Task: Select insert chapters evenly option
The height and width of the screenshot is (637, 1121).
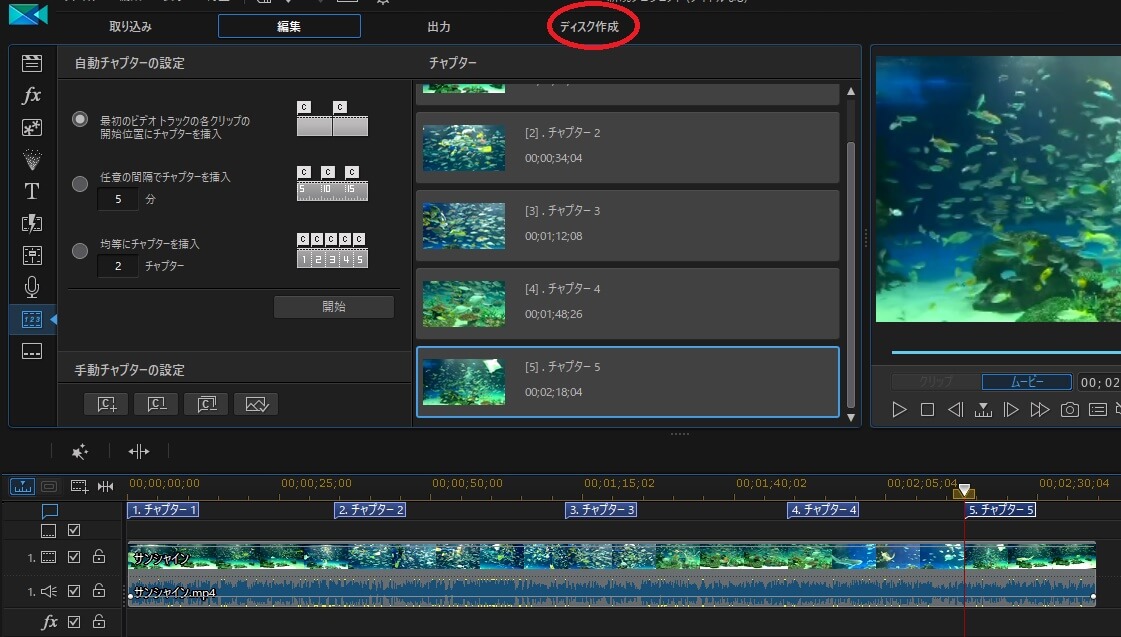Action: point(80,251)
